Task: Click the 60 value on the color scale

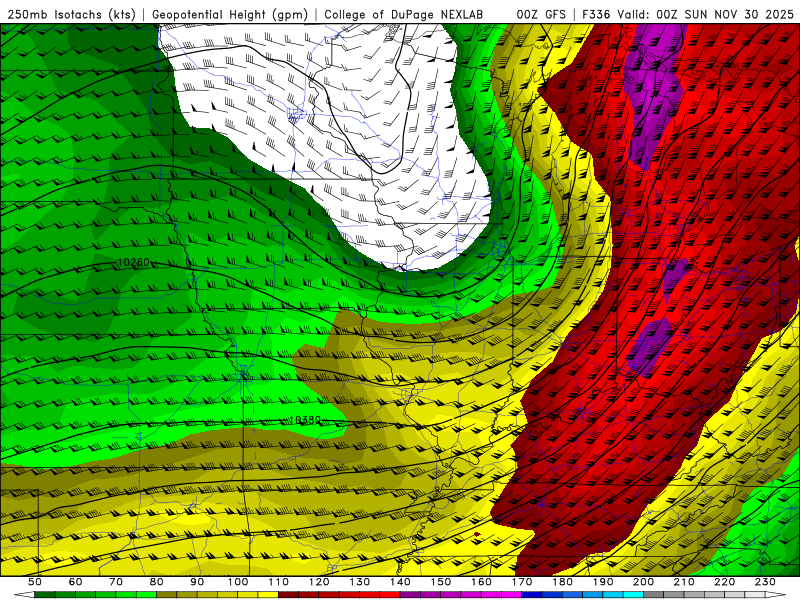Action: [75, 582]
